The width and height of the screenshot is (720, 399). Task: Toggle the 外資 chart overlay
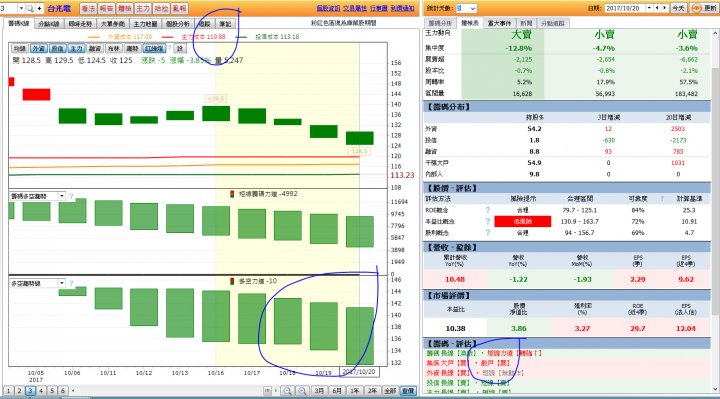(39, 48)
